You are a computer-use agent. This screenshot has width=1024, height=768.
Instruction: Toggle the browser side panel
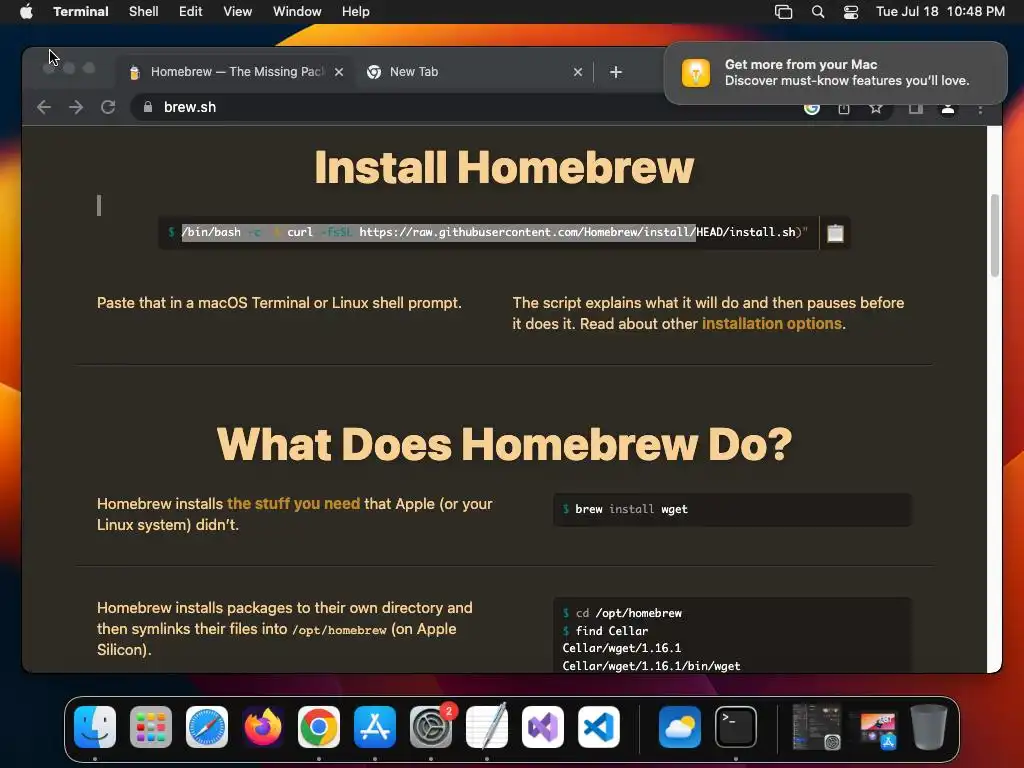pyautogui.click(x=916, y=108)
